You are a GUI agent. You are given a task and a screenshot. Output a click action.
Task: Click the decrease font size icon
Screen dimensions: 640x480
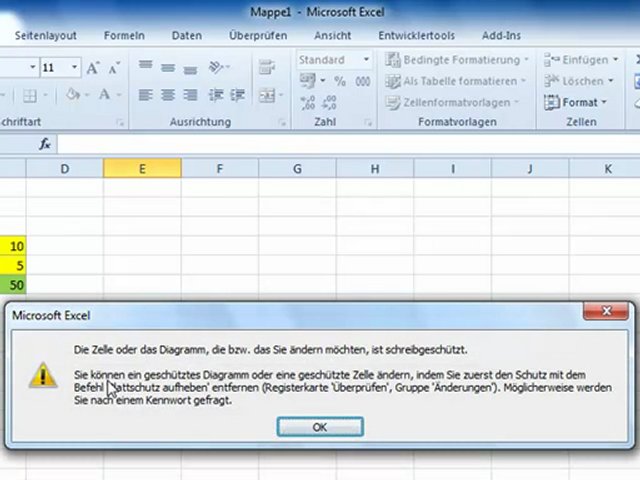click(114, 68)
